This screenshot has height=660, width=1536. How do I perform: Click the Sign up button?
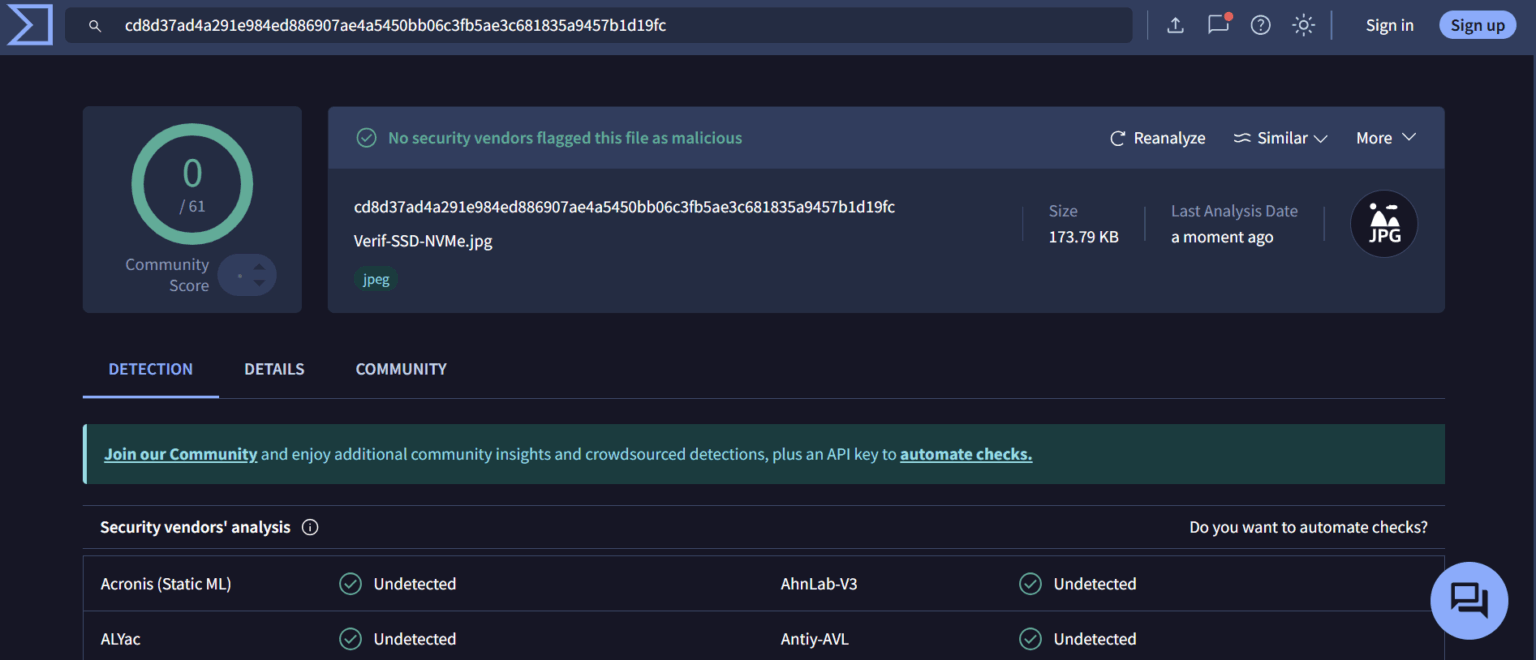pos(1478,25)
